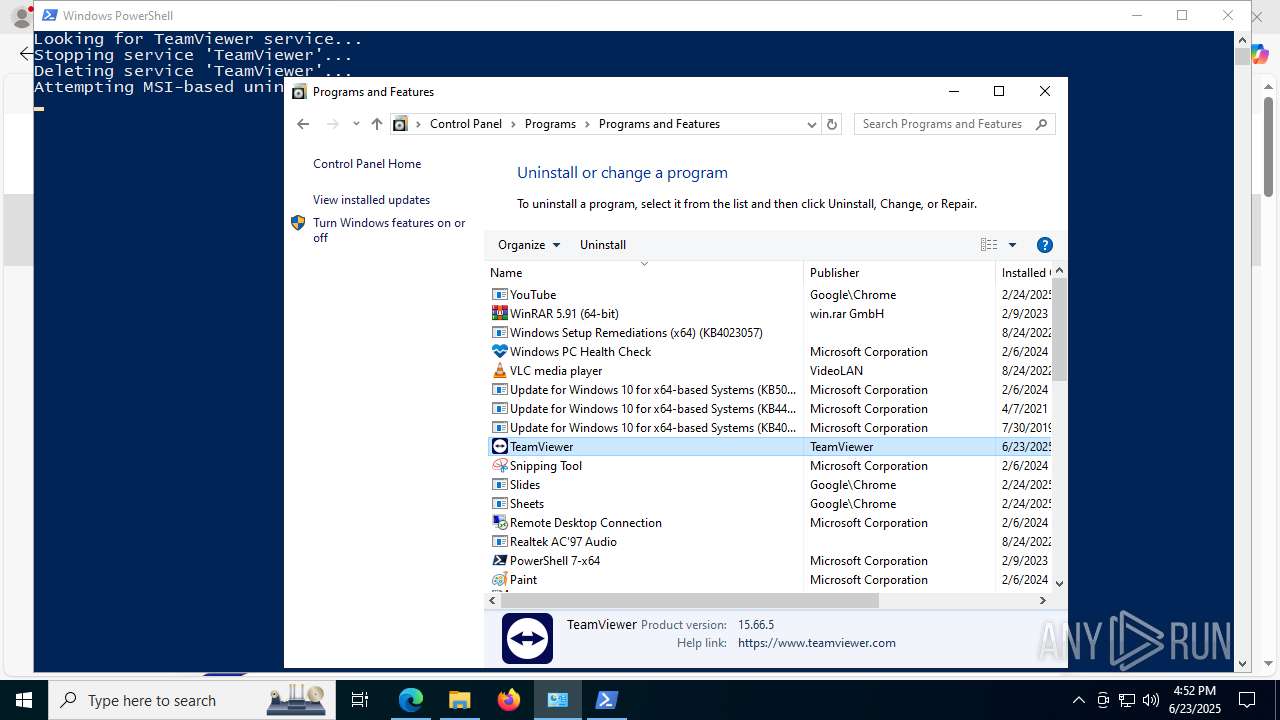This screenshot has height=720, width=1280.
Task: Sort by the Name column header
Action: 645,273
